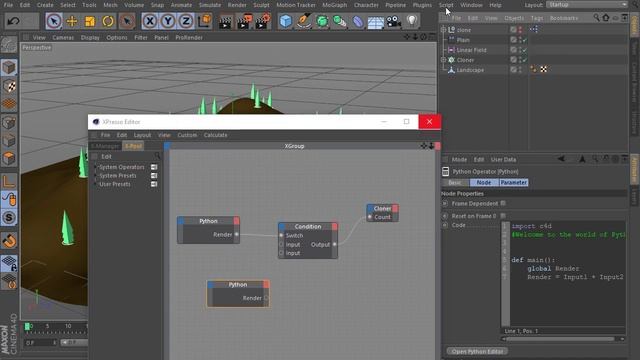Open viewport ProRender menu

[x=189, y=37]
